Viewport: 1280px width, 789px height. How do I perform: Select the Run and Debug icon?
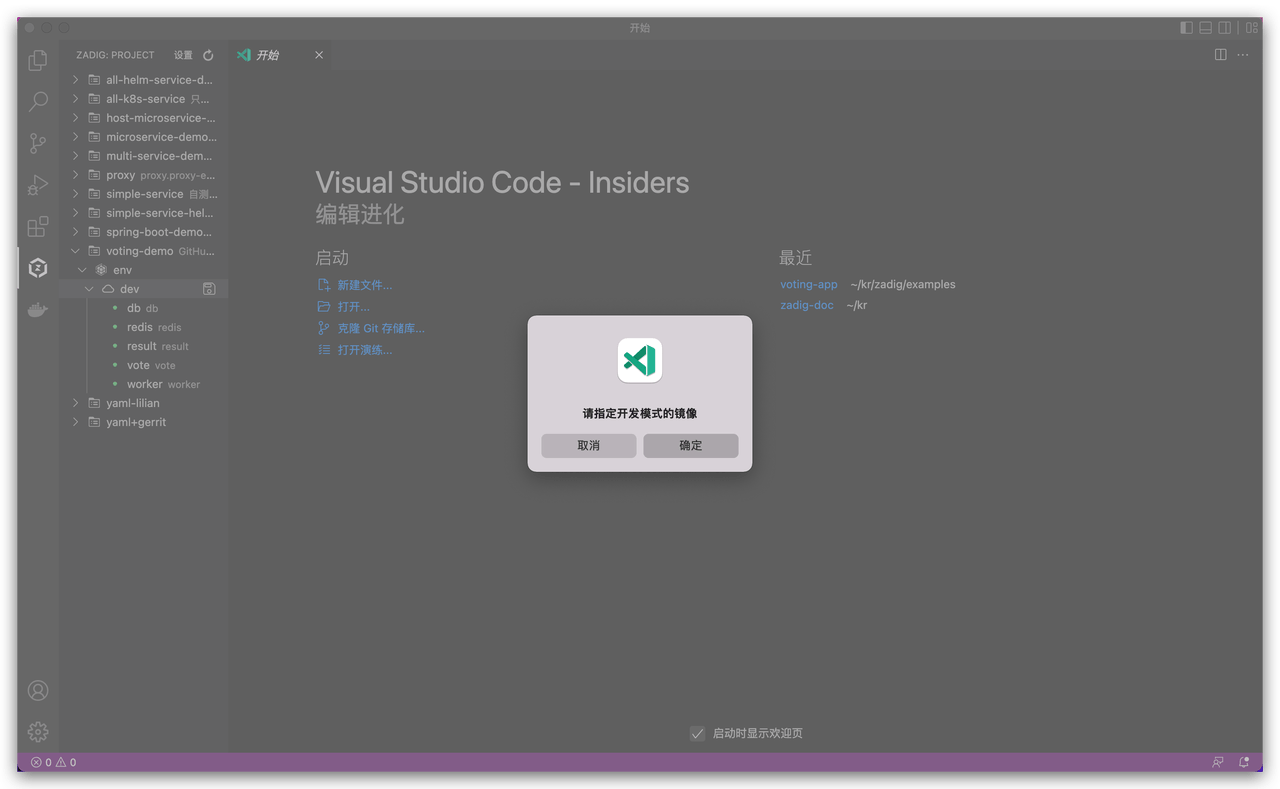tap(37, 184)
